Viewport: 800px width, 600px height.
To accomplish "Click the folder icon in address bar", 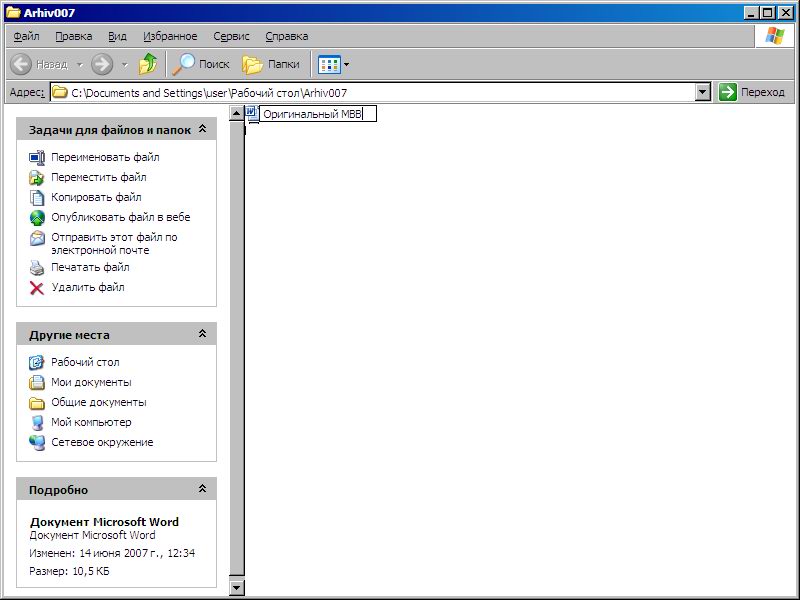I will tap(60, 92).
